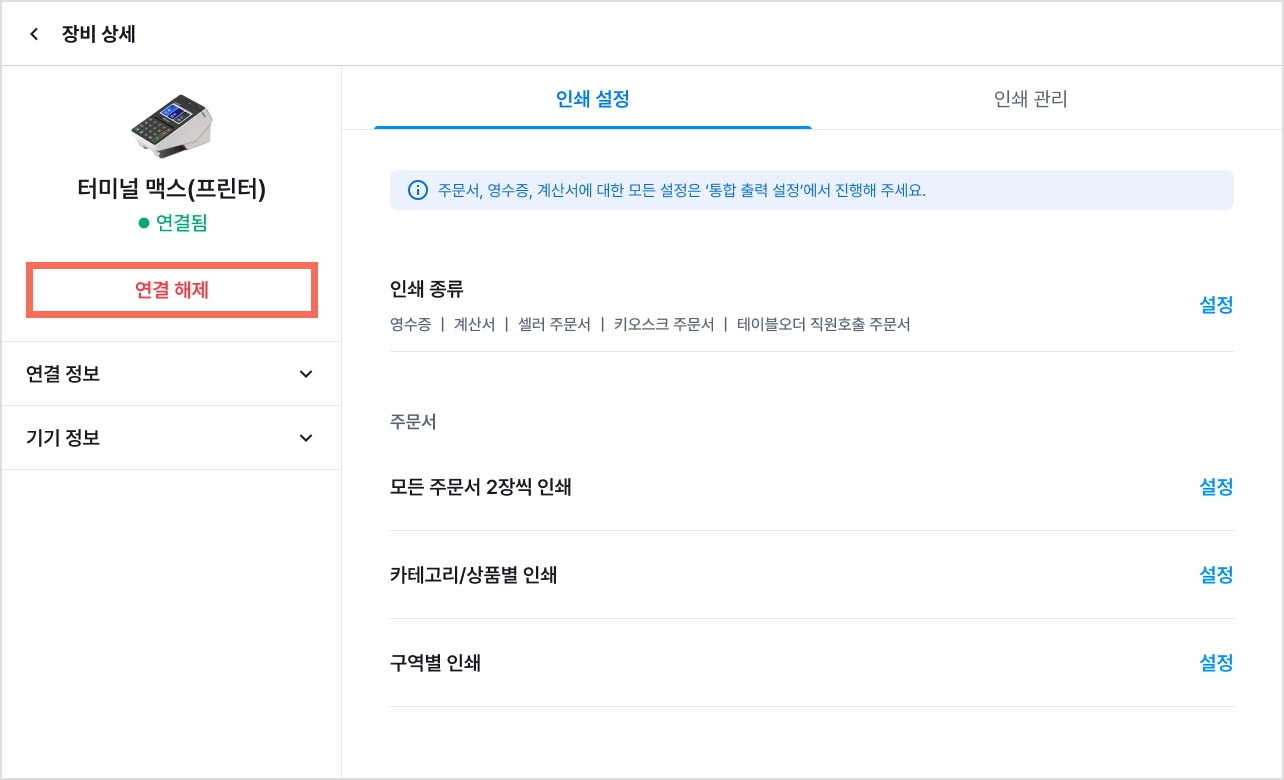Expand 기기 정보 chevron

click(306, 438)
